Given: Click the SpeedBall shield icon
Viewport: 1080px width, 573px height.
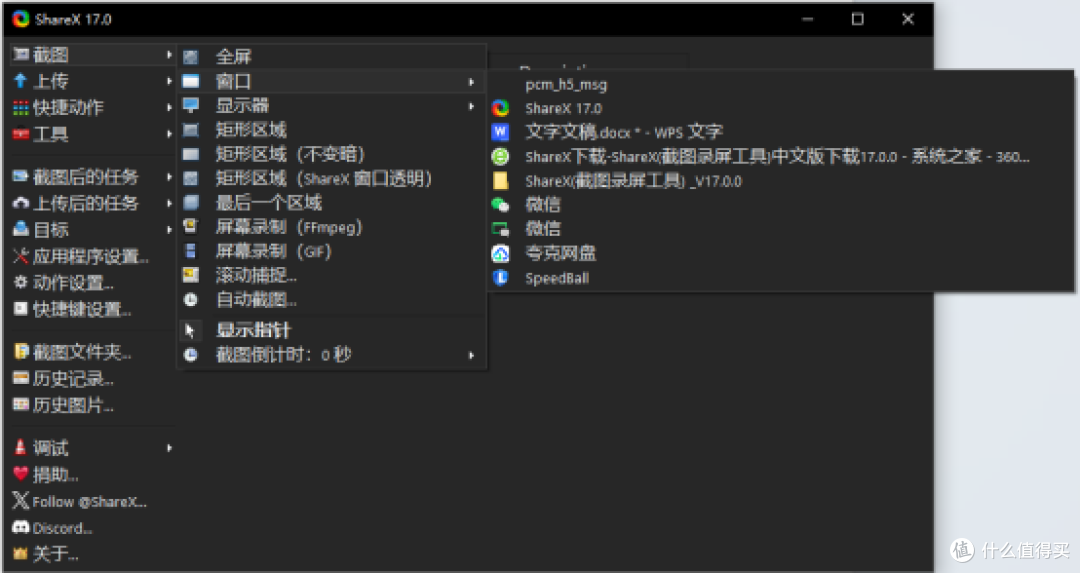Looking at the screenshot, I should tap(501, 278).
